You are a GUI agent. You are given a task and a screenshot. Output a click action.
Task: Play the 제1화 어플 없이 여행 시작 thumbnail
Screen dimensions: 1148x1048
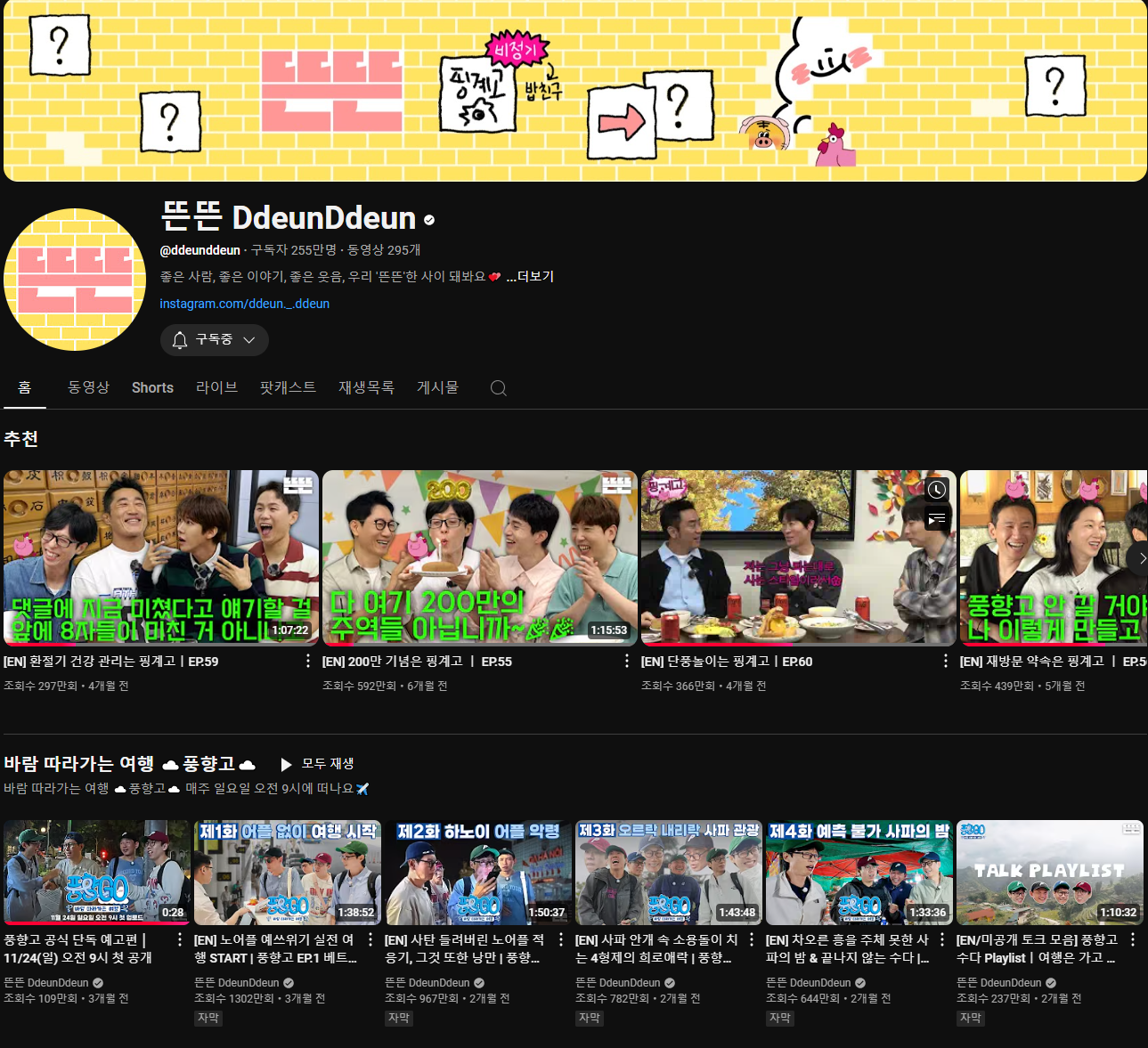[x=288, y=873]
